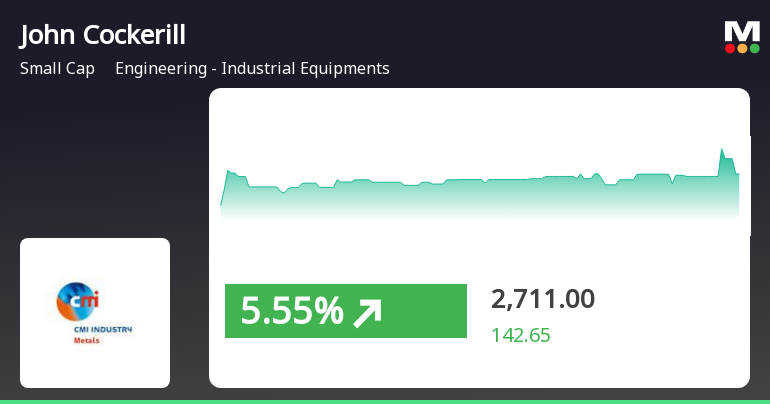Click the red dot under M logo
This screenshot has width=770, height=404.
730,48
